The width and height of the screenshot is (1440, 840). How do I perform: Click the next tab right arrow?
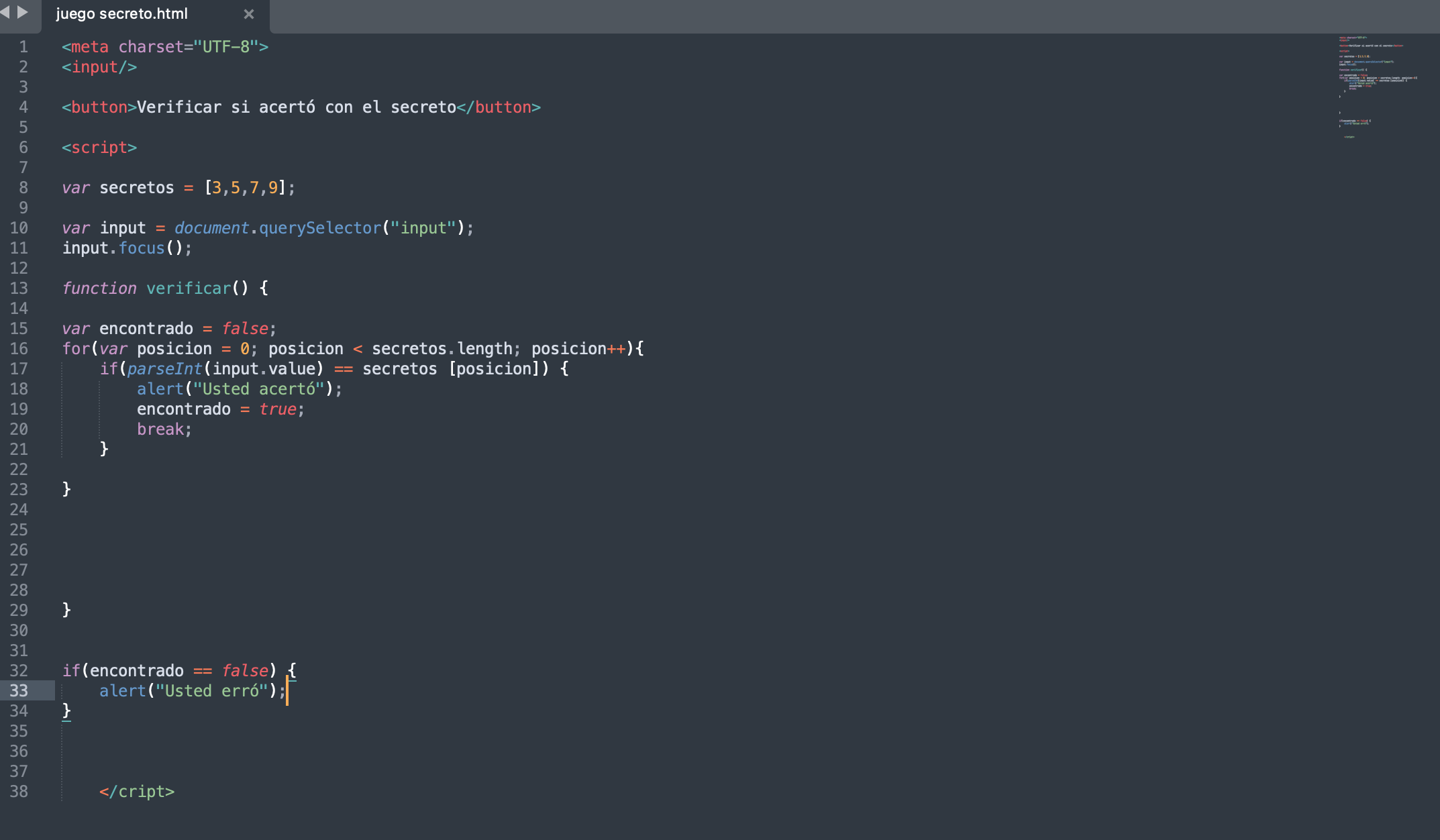[23, 12]
